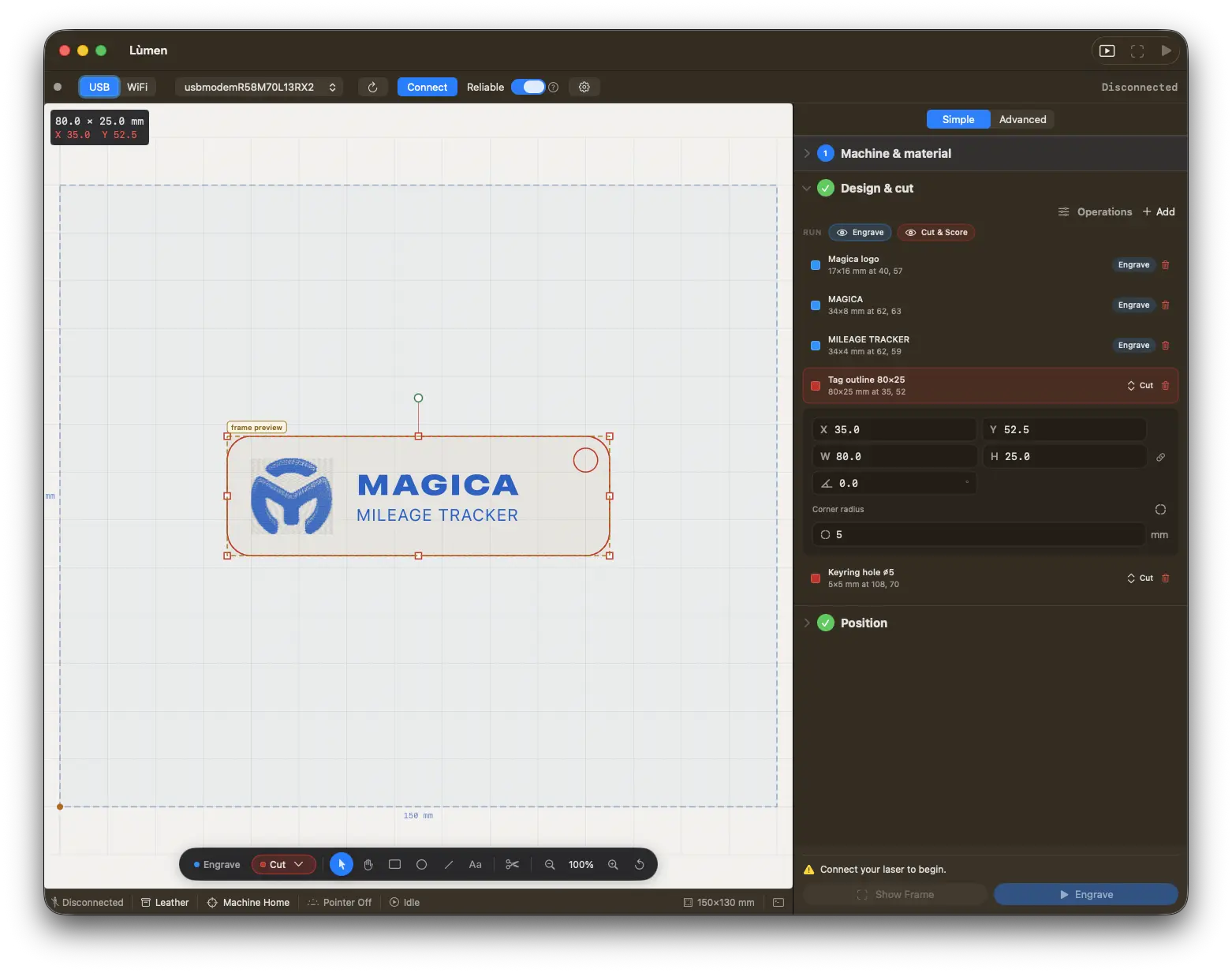This screenshot has height=973, width=1232.
Task: Click the Tag outline red color swatch
Action: coord(816,386)
